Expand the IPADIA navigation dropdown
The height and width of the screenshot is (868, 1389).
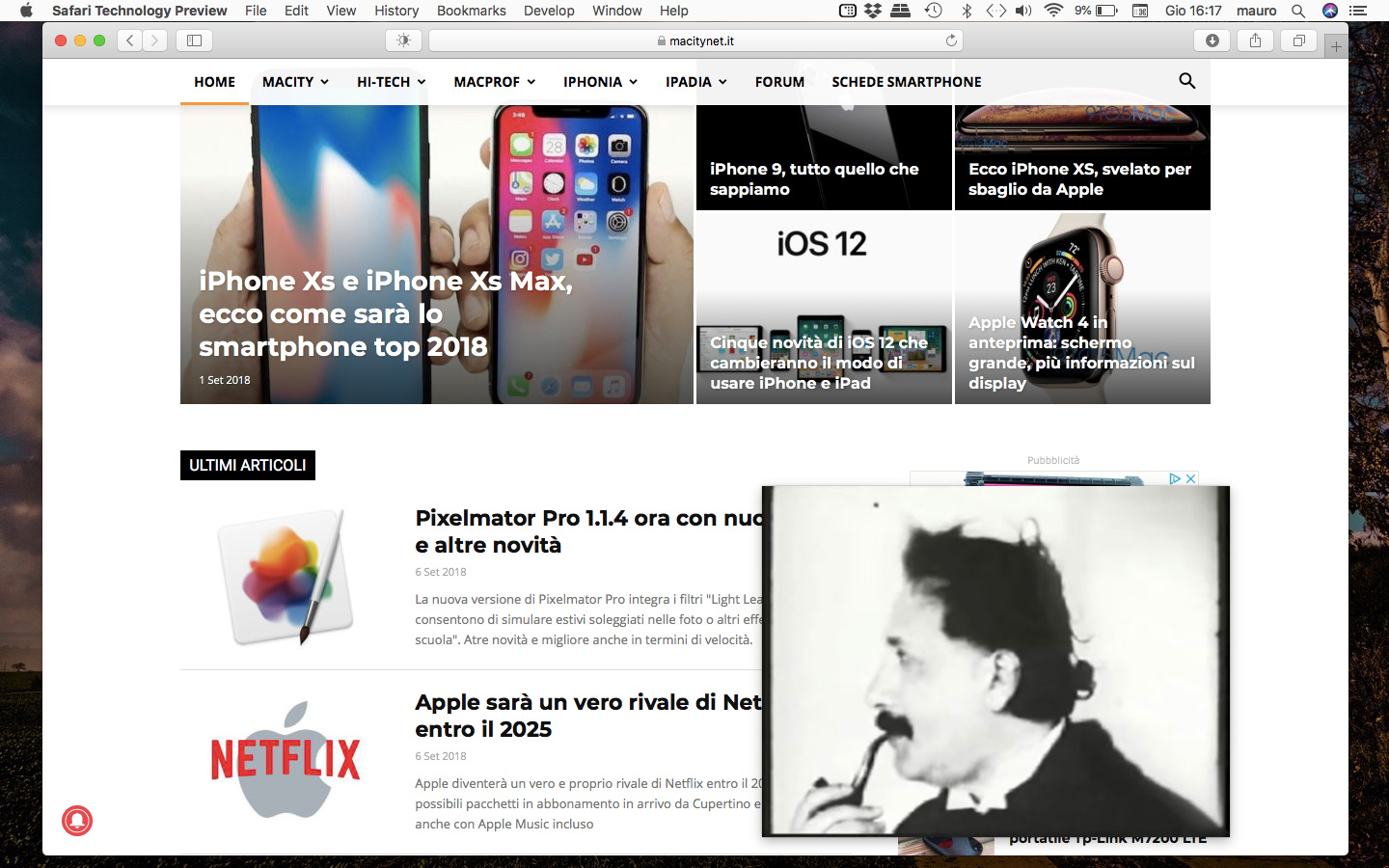[695, 82]
